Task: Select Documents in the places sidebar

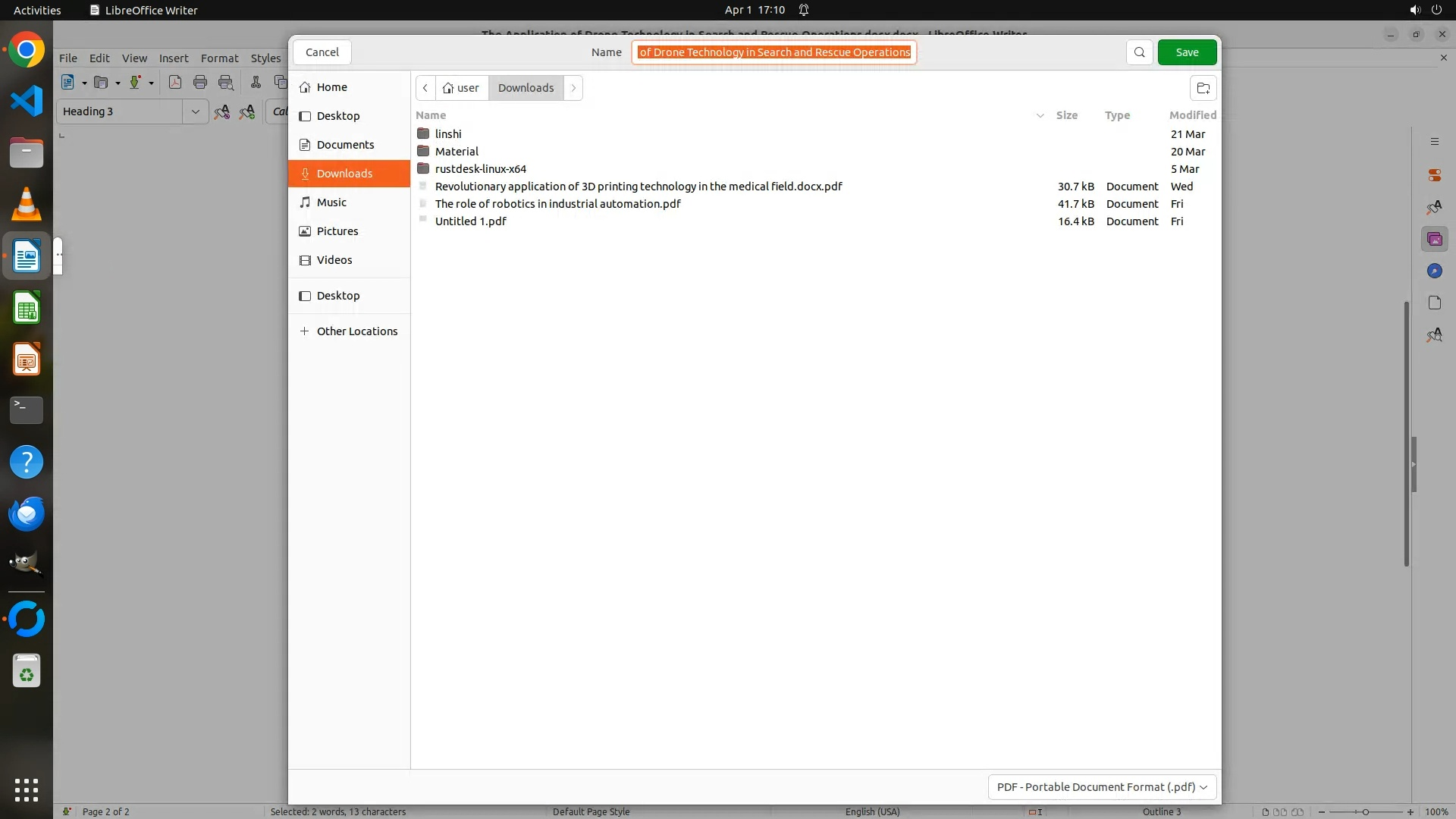Action: [345, 145]
